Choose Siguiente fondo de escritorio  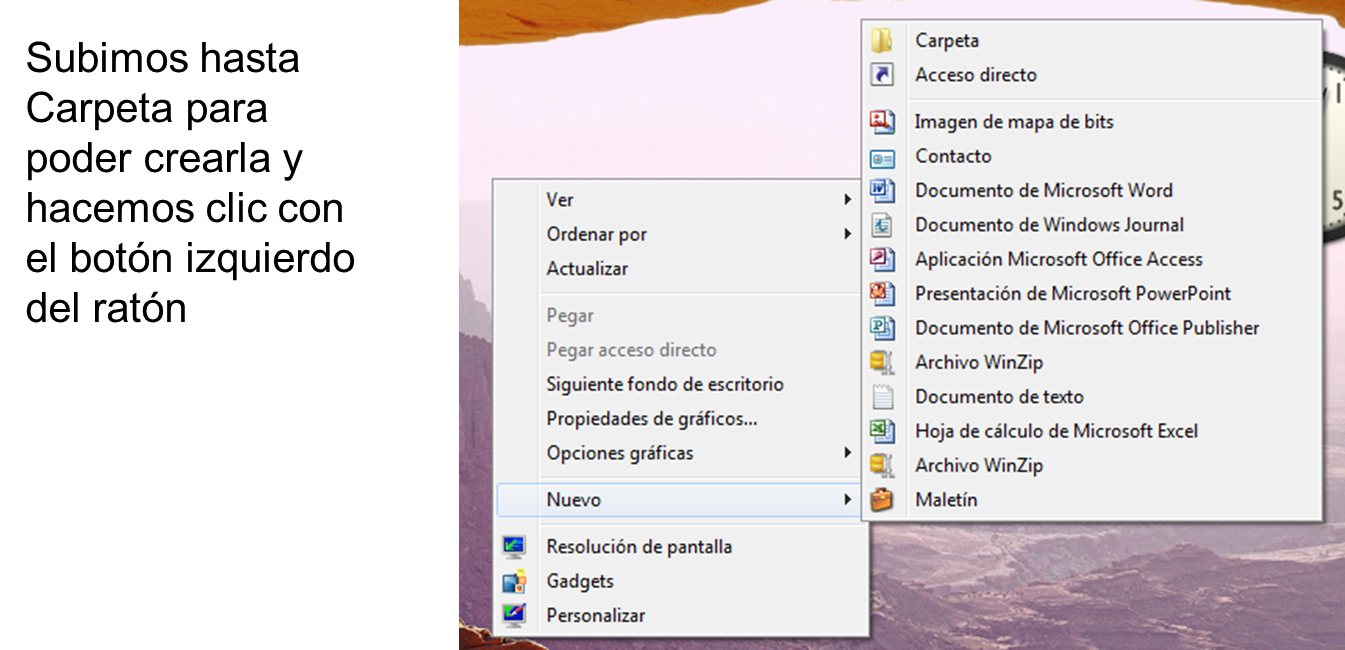tap(664, 384)
